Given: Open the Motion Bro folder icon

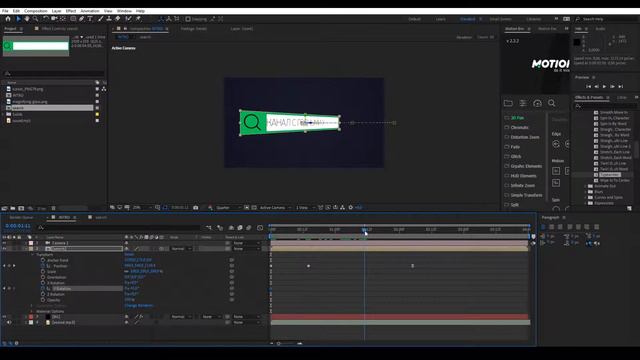Looking at the screenshot, I should [x=508, y=103].
